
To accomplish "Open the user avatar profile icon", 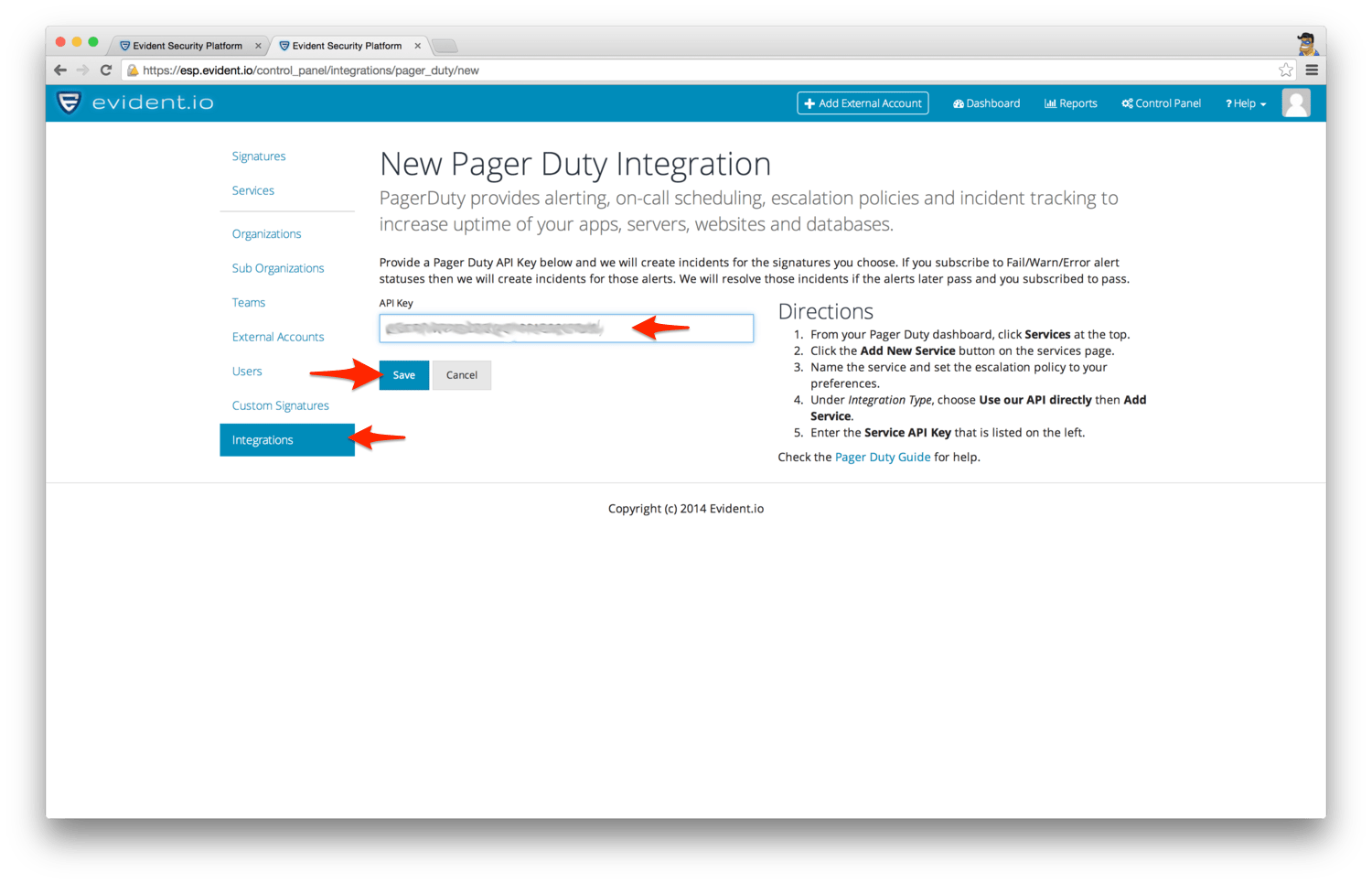I will pos(1295,103).
